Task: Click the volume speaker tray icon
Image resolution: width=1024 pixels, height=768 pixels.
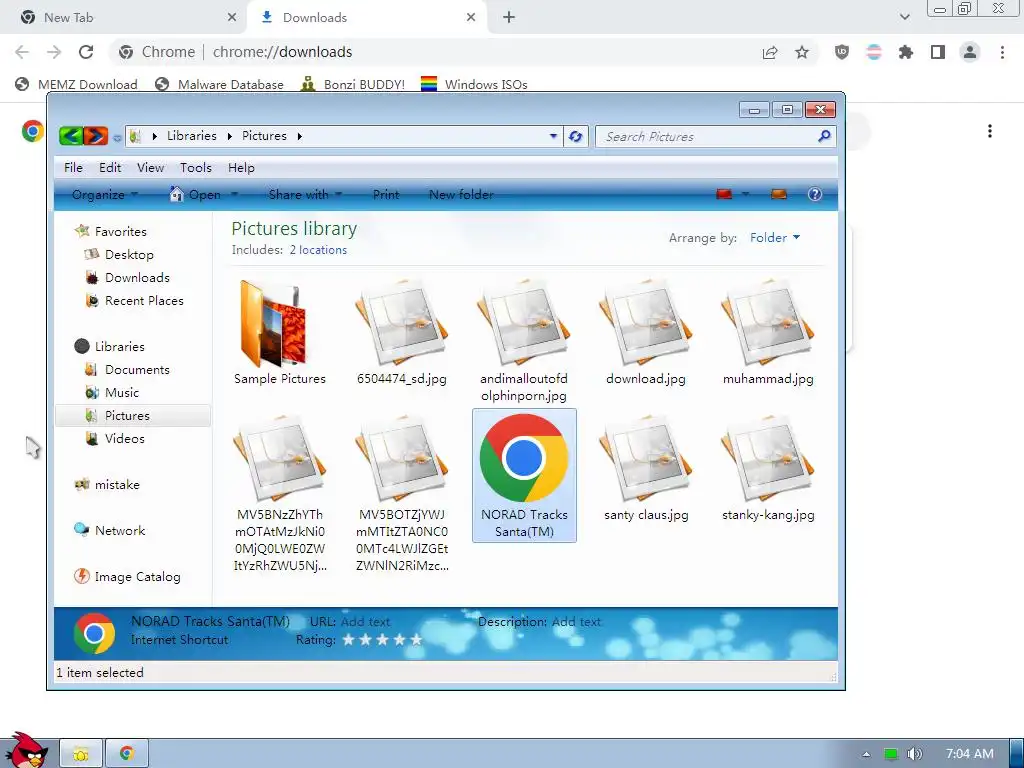Action: 915,754
